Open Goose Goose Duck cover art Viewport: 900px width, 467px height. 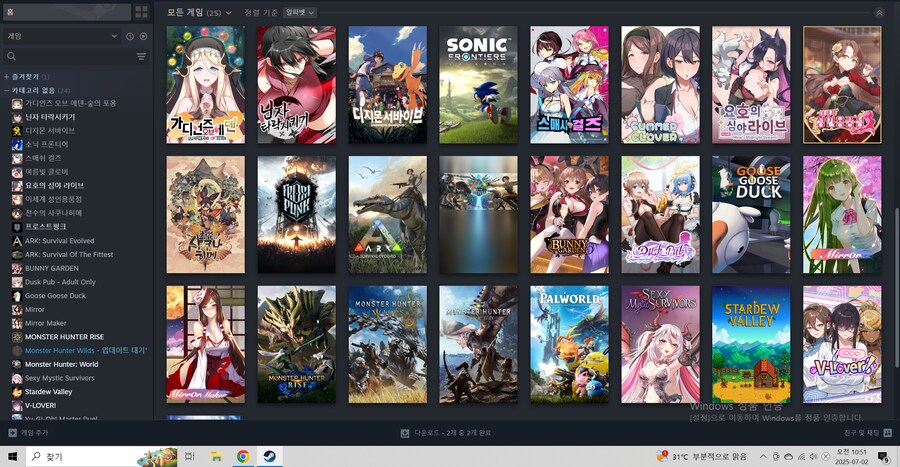click(x=751, y=215)
